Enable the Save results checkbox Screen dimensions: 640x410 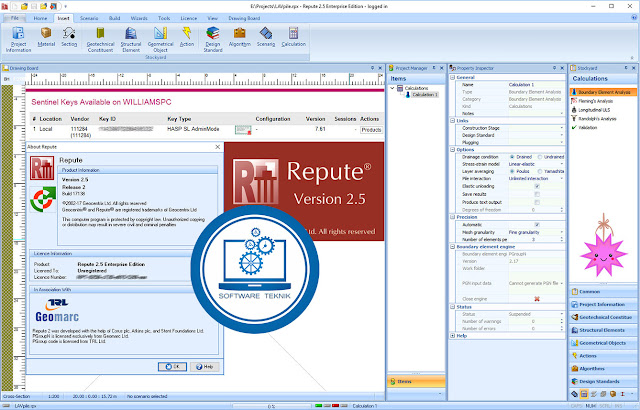pos(537,194)
